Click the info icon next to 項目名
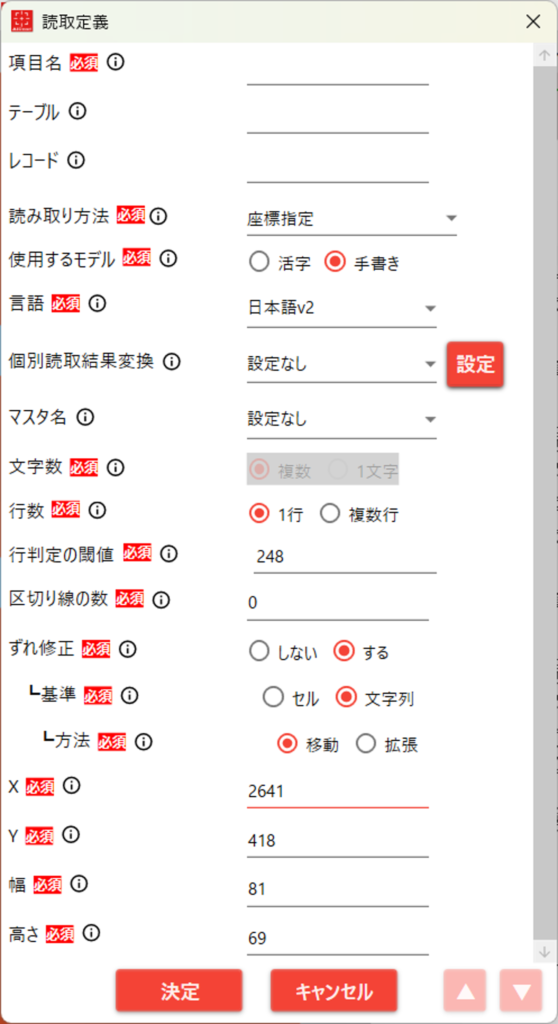 115,63
